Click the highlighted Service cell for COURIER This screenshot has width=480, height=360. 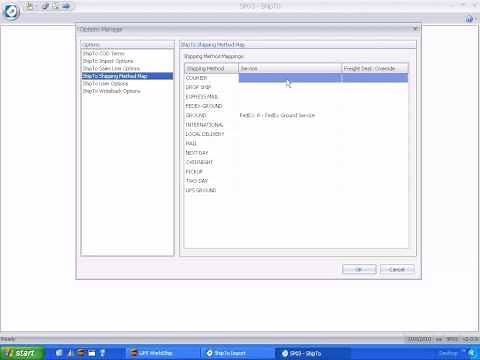[290, 78]
